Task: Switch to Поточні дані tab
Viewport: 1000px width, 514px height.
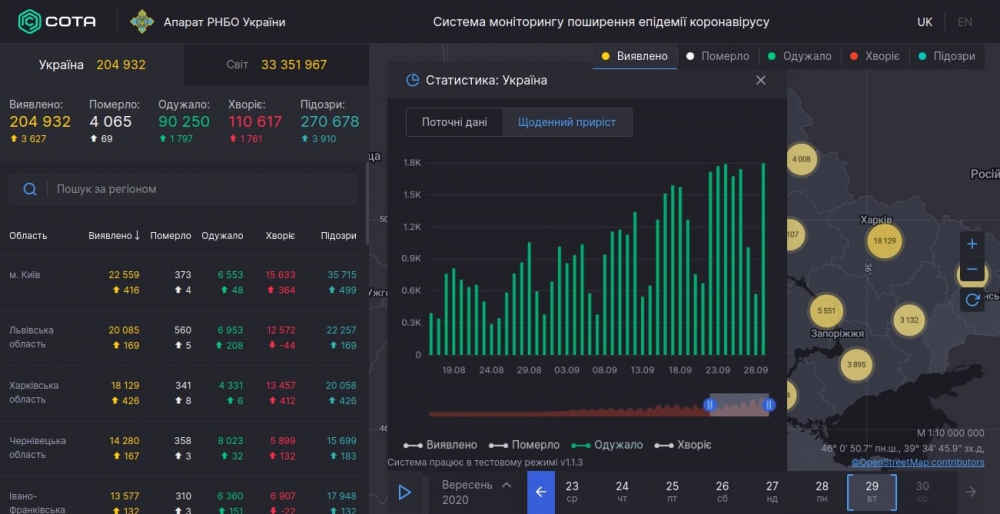Action: click(x=454, y=122)
